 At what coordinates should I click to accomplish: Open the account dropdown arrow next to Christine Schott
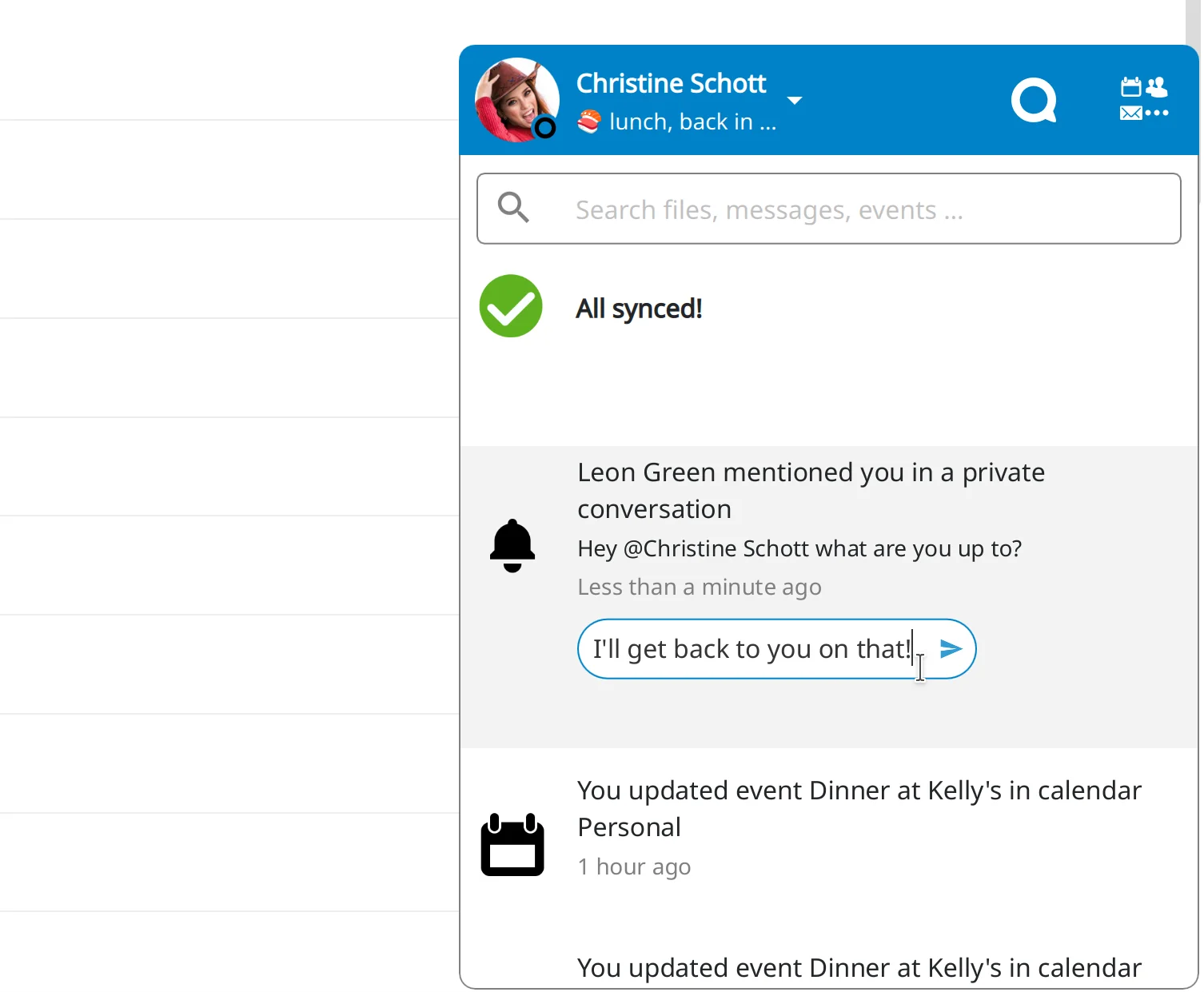pos(794,101)
